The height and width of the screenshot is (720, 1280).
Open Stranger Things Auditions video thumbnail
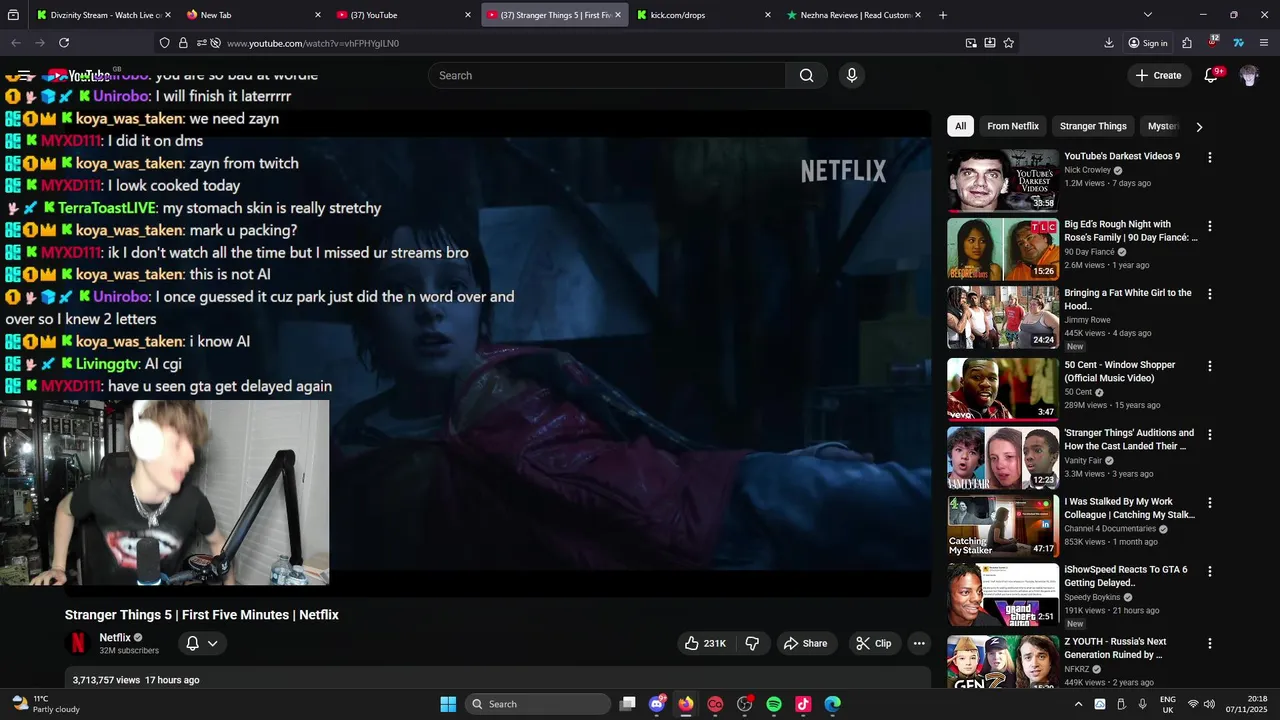click(x=1003, y=458)
